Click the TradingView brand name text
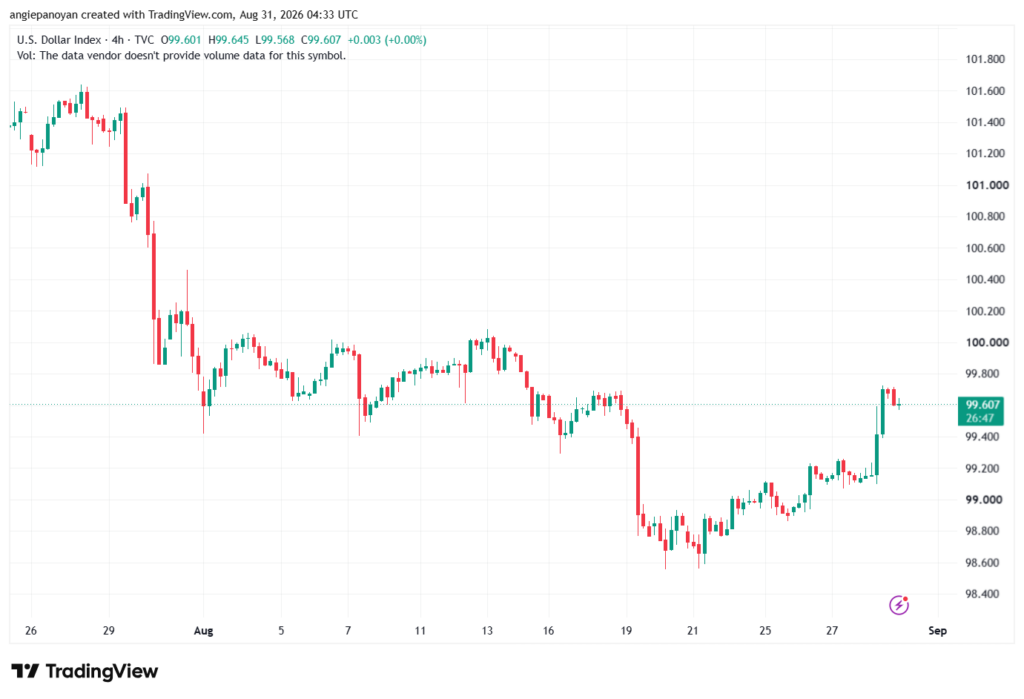 click(102, 671)
